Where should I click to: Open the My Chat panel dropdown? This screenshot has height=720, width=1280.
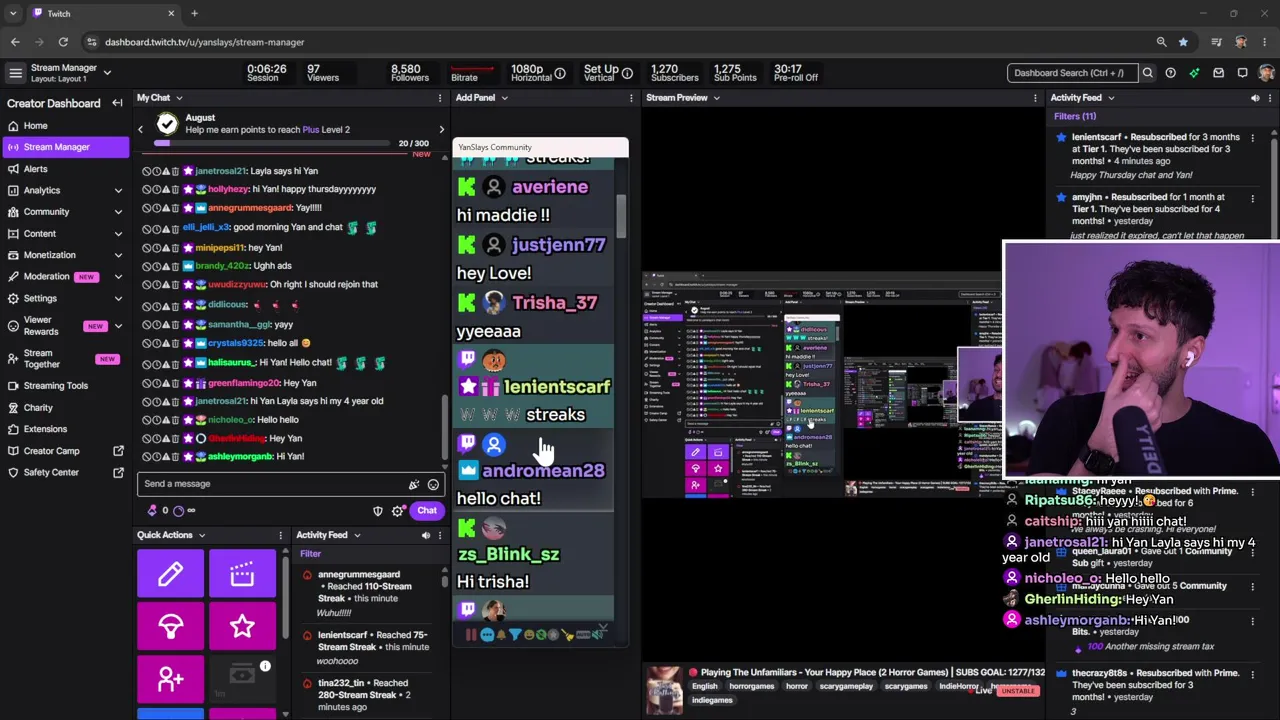click(x=179, y=98)
